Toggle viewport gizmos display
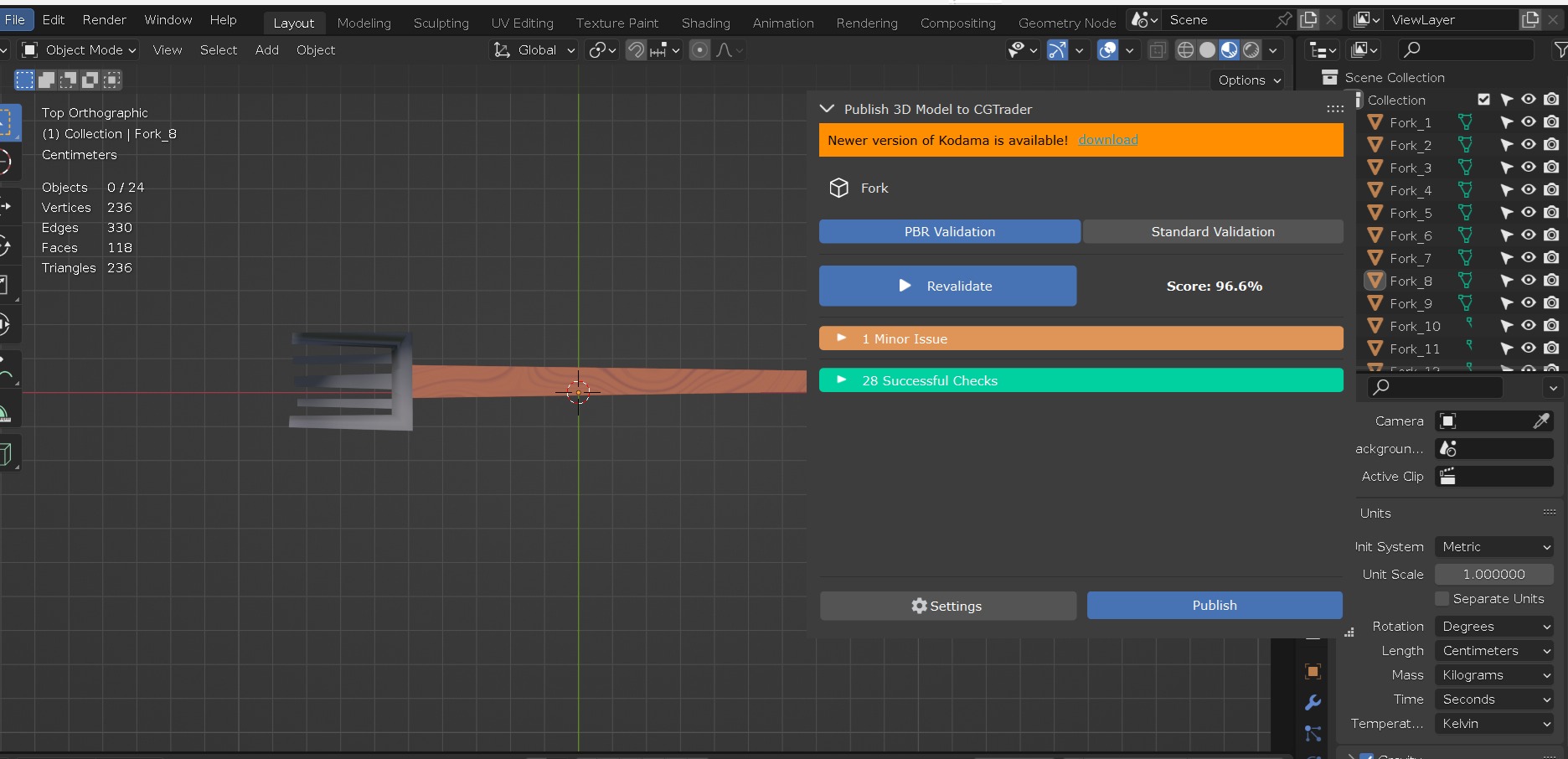1568x759 pixels. pyautogui.click(x=1058, y=50)
